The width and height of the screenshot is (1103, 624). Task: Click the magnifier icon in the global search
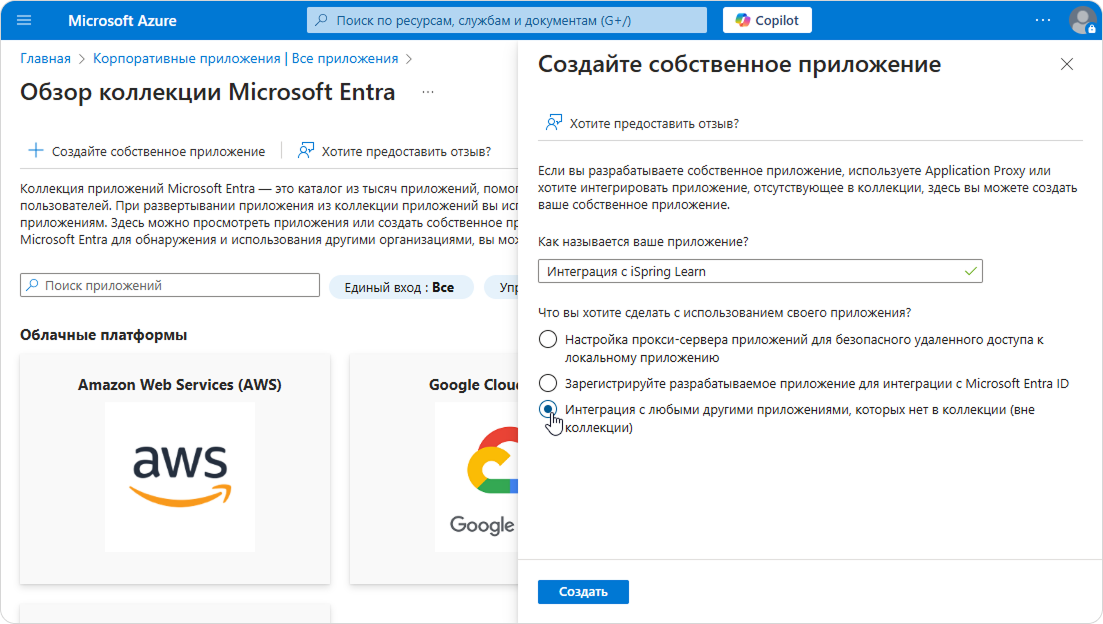click(321, 20)
